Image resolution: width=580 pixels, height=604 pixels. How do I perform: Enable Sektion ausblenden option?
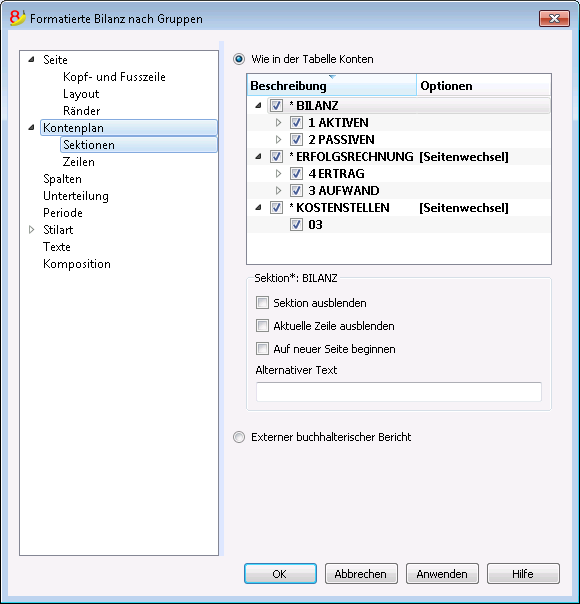[262, 303]
